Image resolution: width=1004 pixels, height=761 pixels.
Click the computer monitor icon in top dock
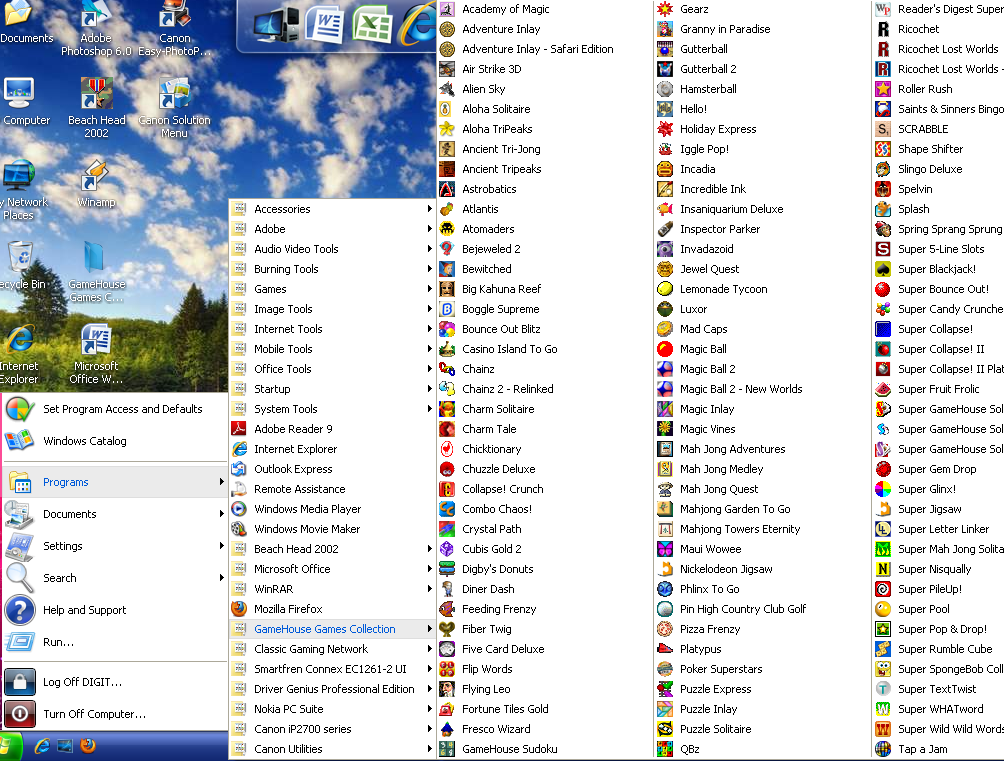(x=277, y=24)
